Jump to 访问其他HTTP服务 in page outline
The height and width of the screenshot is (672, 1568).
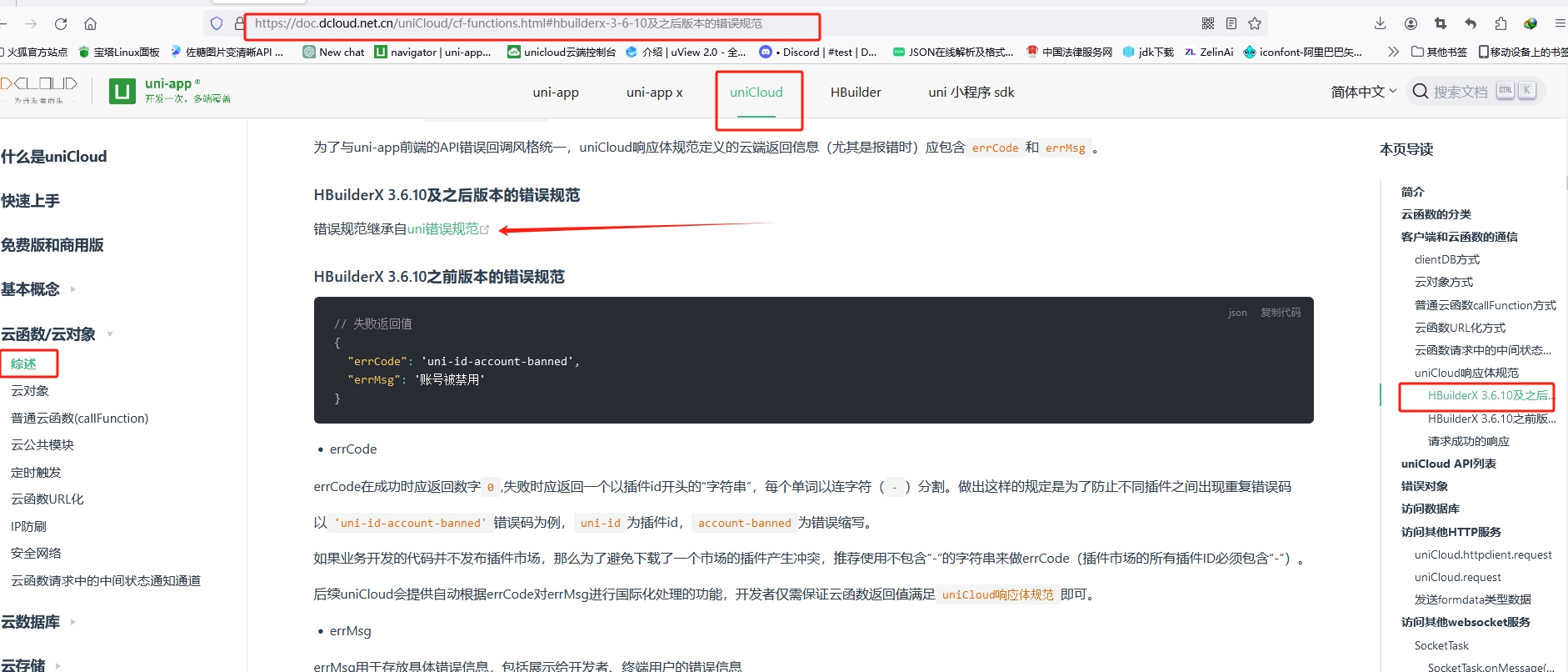pos(1451,532)
